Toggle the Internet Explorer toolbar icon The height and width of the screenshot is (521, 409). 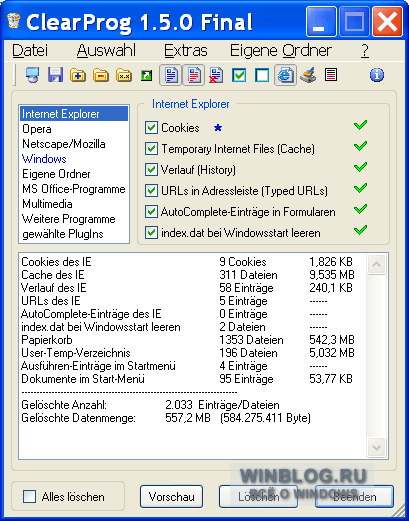tap(285, 75)
